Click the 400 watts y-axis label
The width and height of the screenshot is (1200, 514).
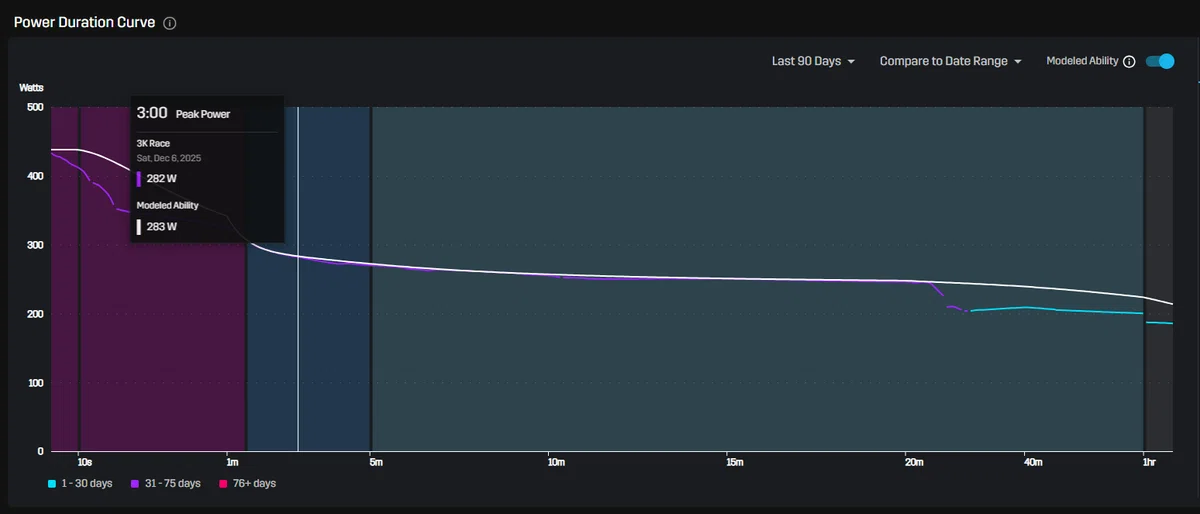tap(35, 176)
